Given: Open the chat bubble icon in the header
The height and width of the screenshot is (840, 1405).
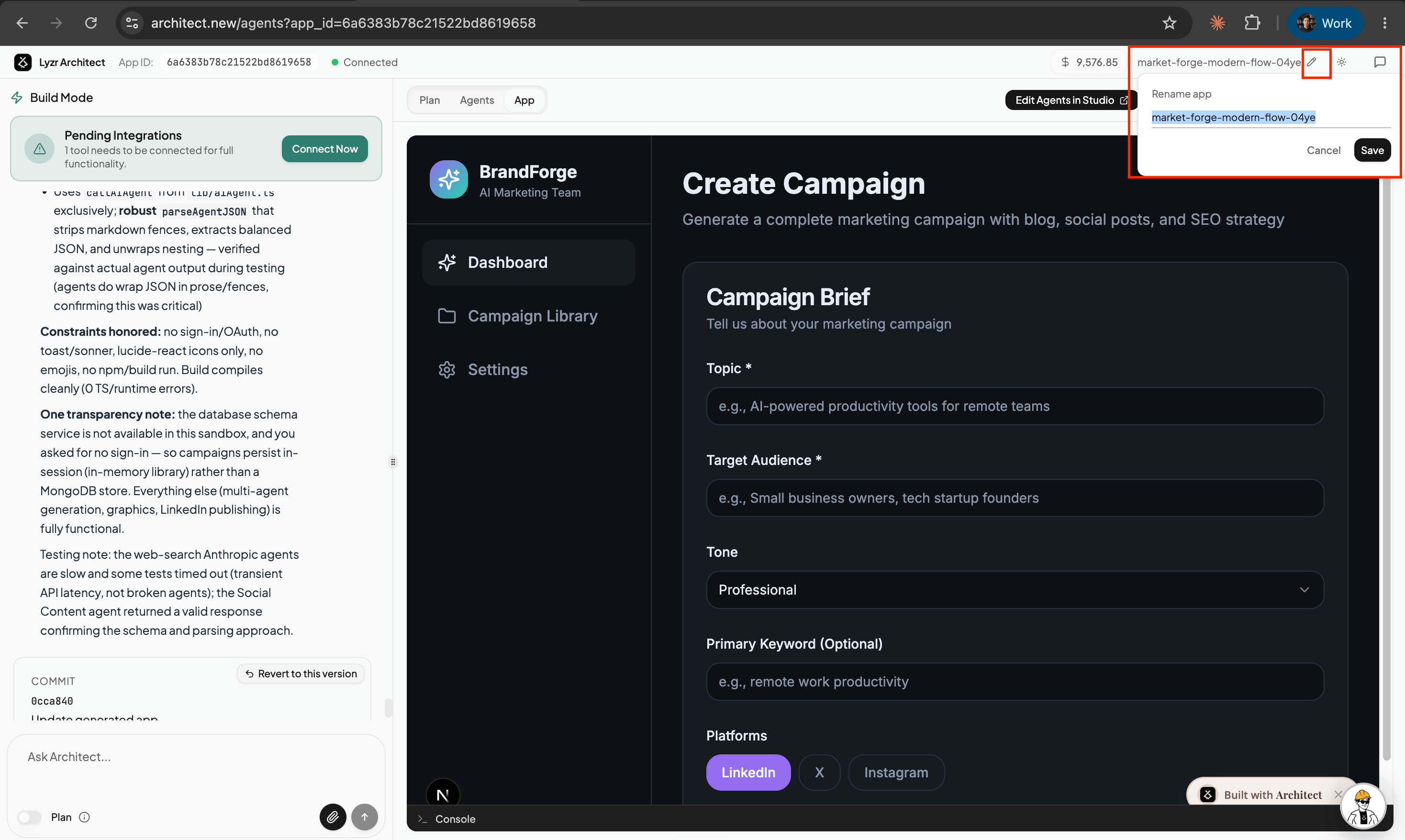Looking at the screenshot, I should pyautogui.click(x=1380, y=62).
